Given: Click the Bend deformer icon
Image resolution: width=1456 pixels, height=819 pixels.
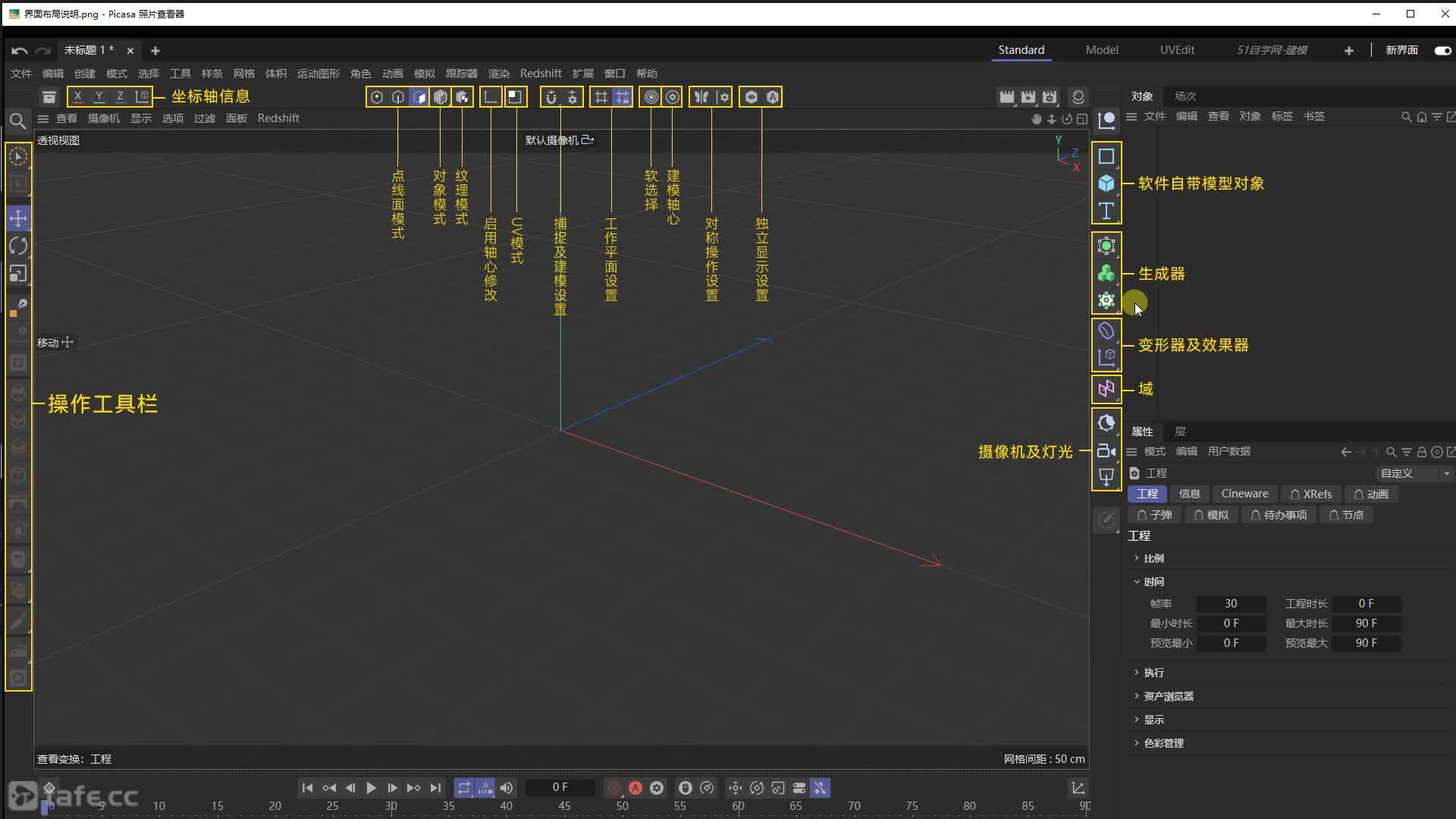Looking at the screenshot, I should (x=1106, y=331).
